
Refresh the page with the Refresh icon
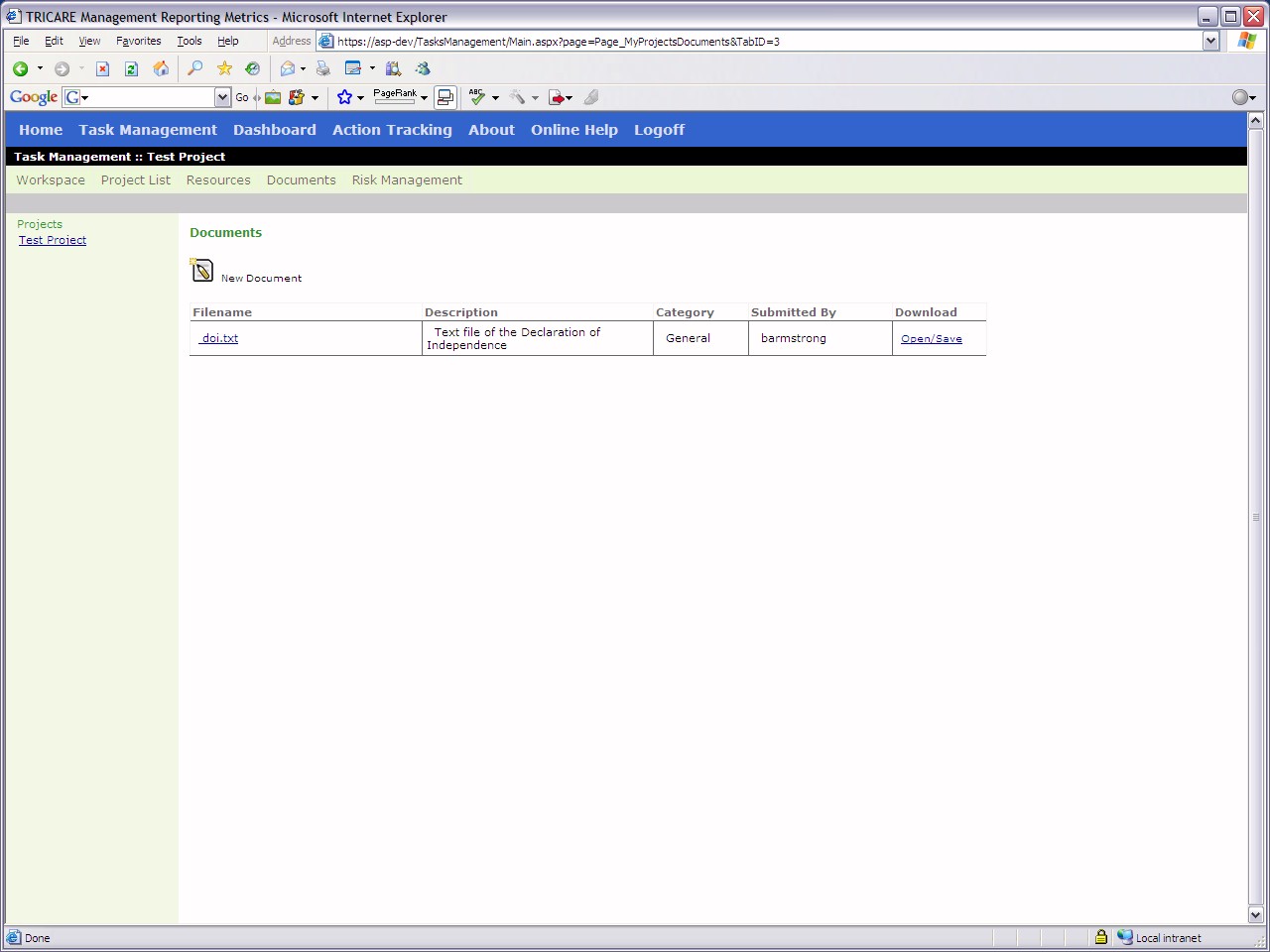[131, 68]
